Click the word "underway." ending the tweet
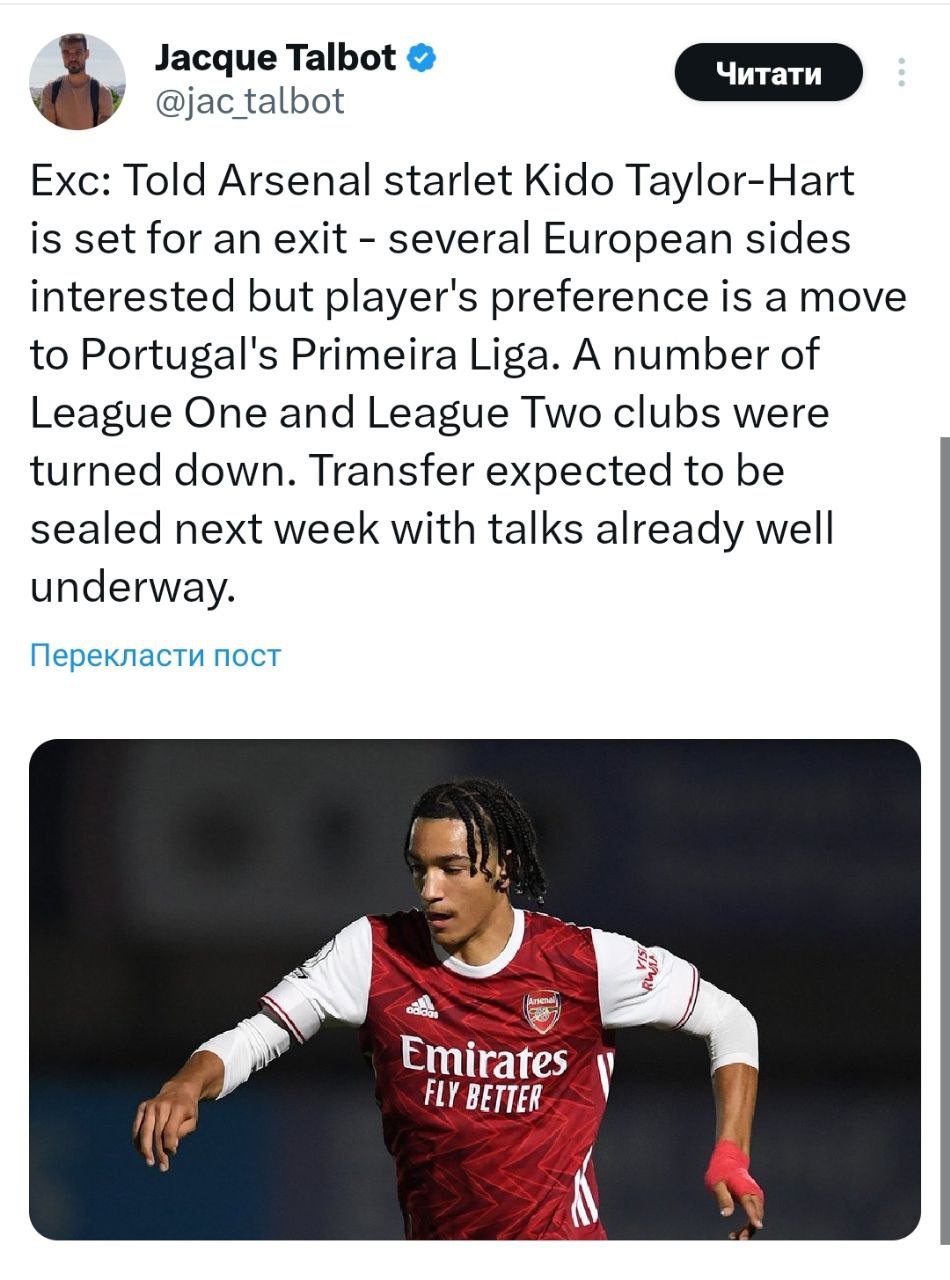Viewport: 950px width, 1280px height. (x=132, y=587)
